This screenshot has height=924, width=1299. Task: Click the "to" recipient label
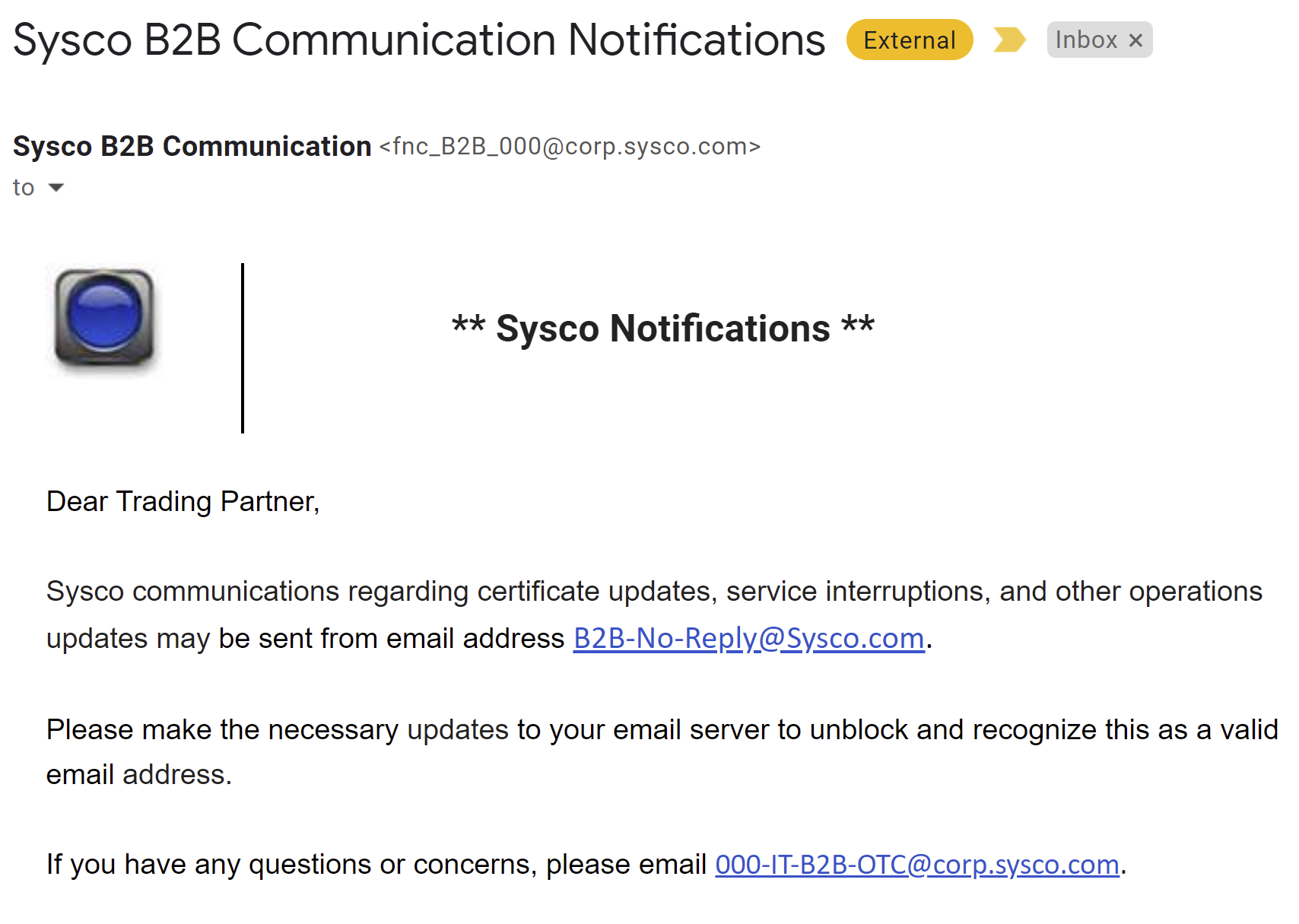point(24,187)
